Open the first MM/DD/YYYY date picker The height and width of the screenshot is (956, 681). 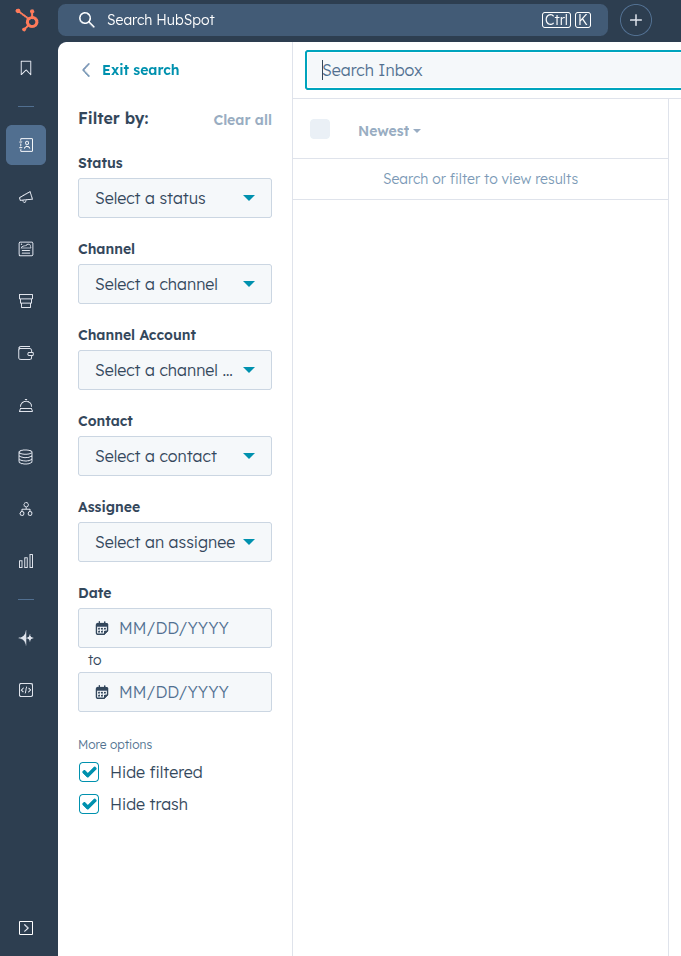(174, 628)
